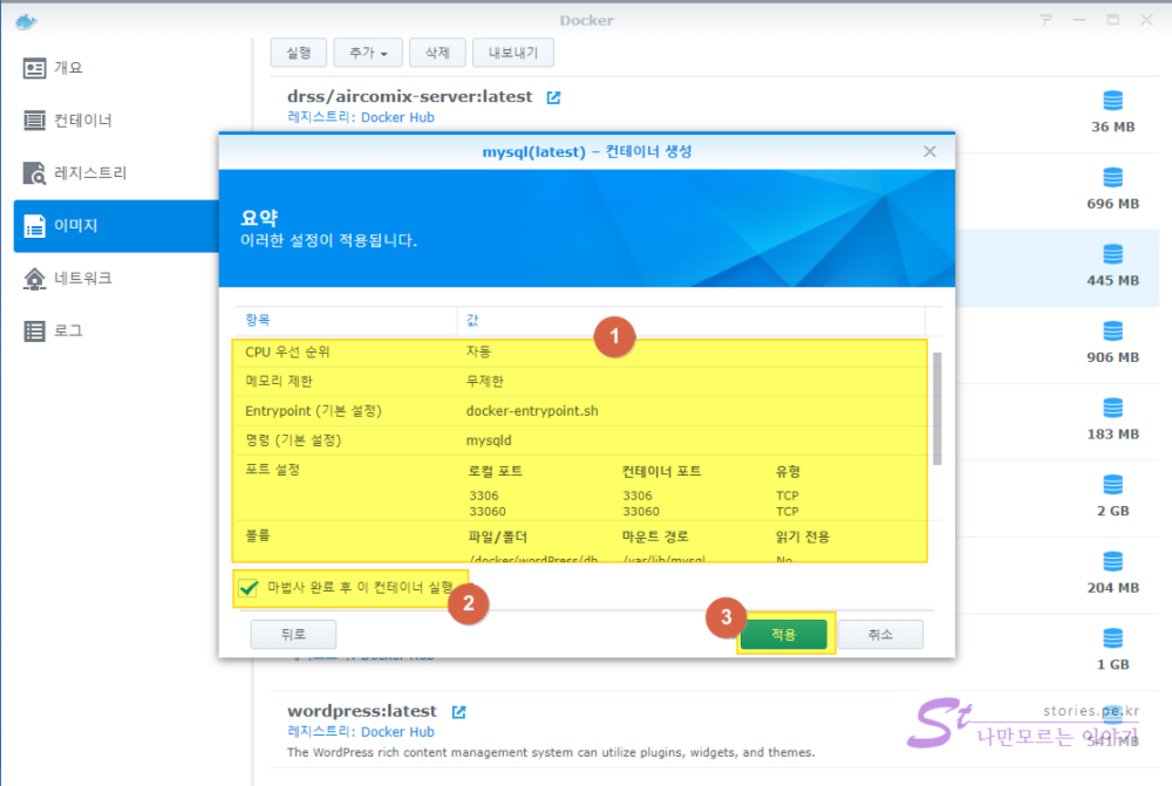
Task: Click the 레지스트리 registry search icon
Action: [x=35, y=173]
